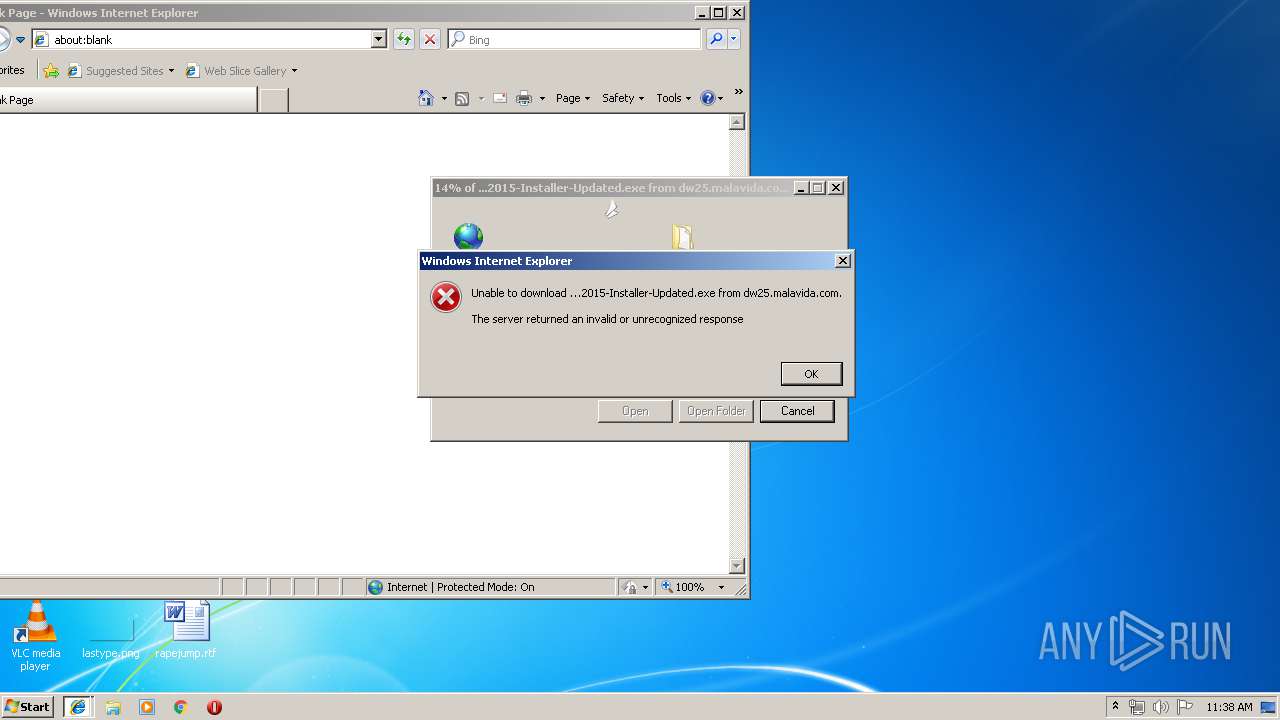Expand the Home button dropdown arrow
Viewport: 1280px width, 720px height.
pos(444,98)
